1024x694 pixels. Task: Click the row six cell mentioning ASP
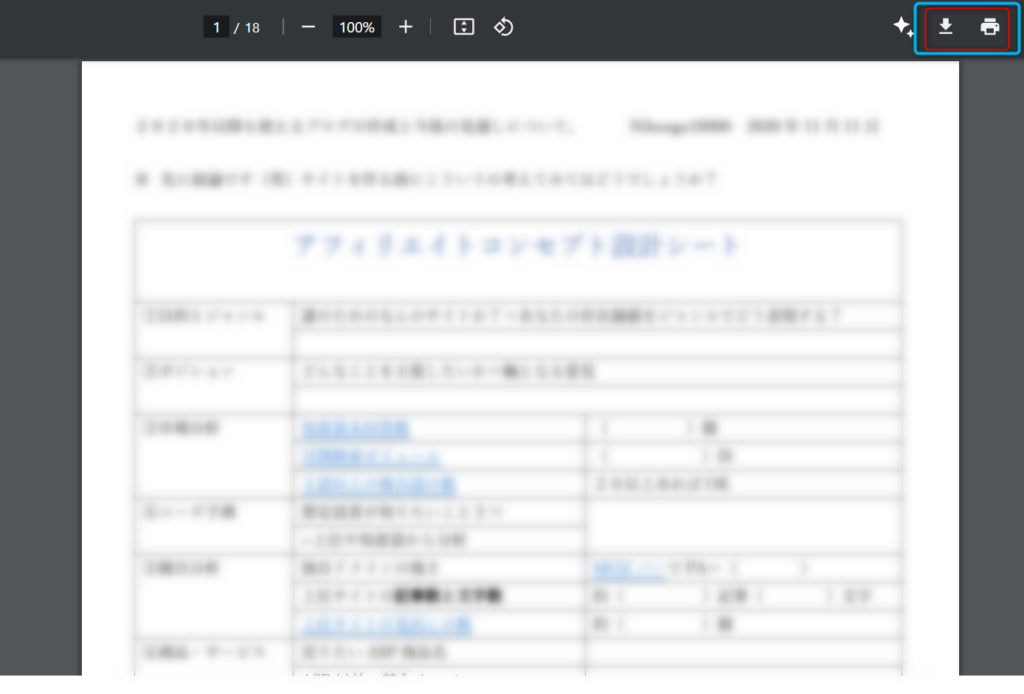point(375,652)
